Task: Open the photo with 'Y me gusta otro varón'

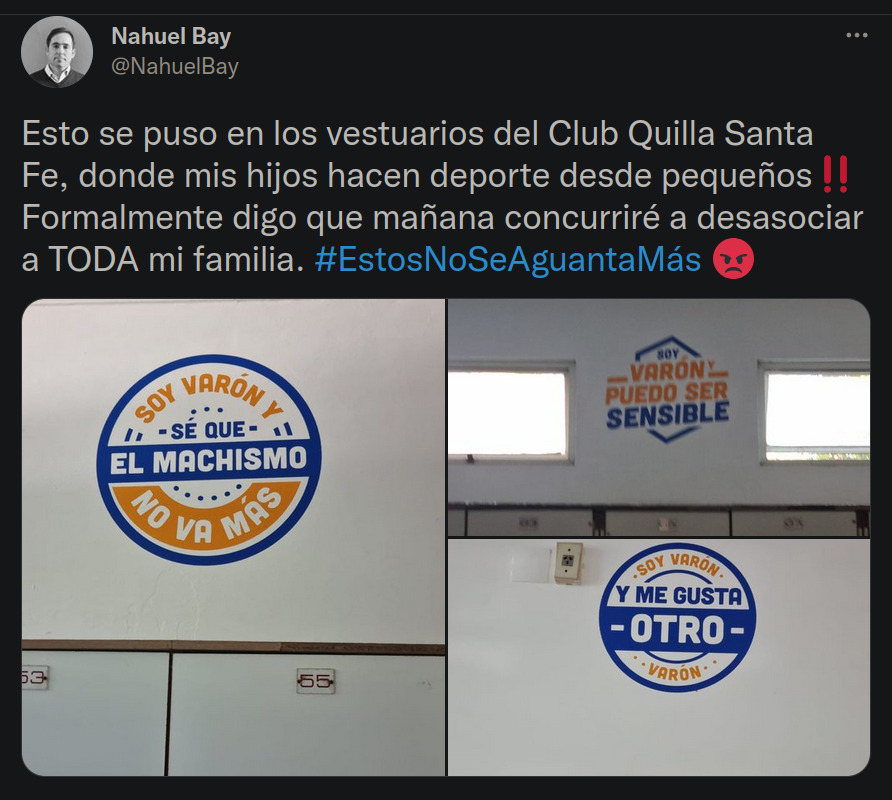Action: (x=659, y=657)
